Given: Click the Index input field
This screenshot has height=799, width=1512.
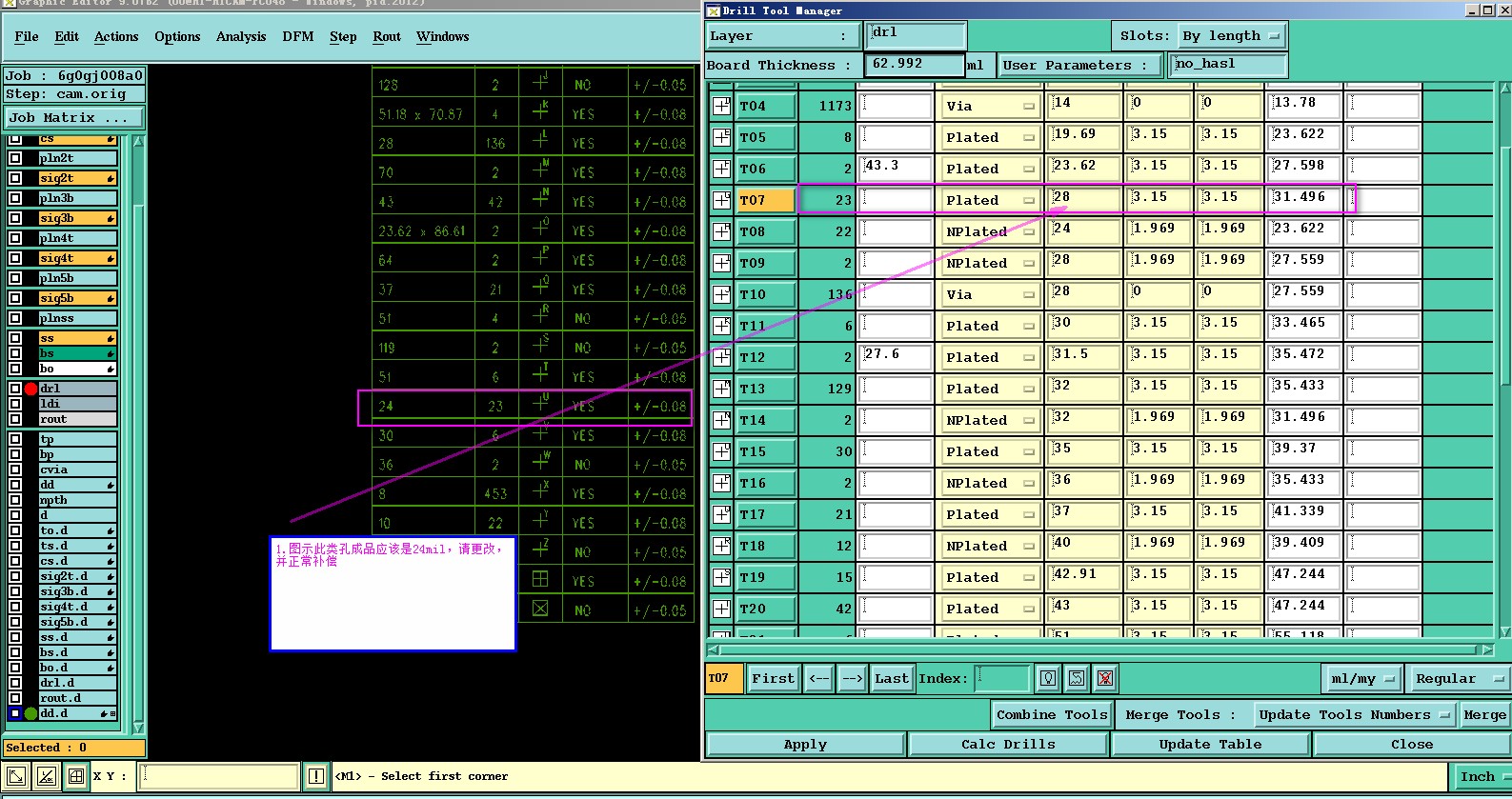Looking at the screenshot, I should pos(1002,679).
